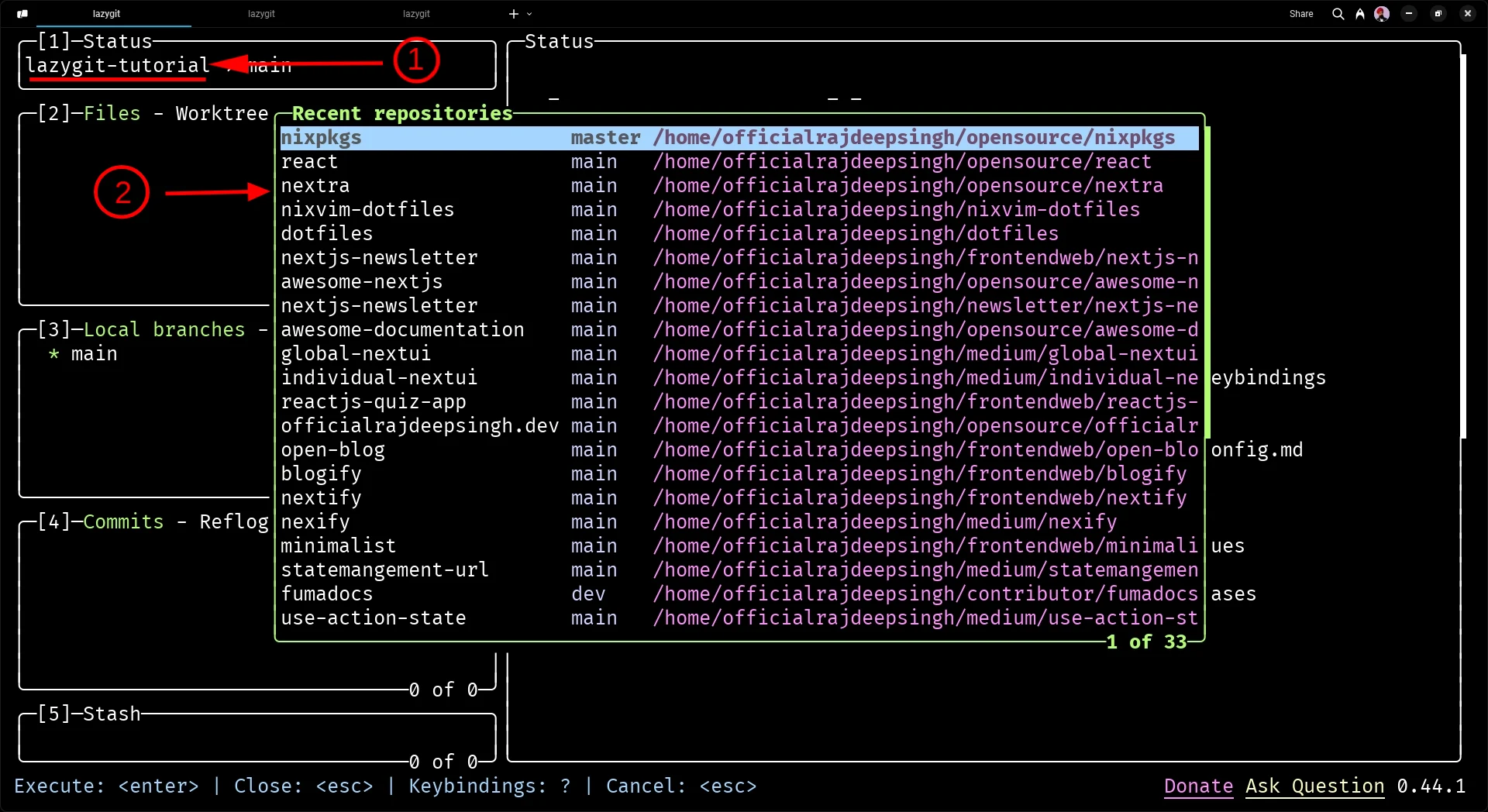Open the user profile avatar menu

(x=1383, y=13)
